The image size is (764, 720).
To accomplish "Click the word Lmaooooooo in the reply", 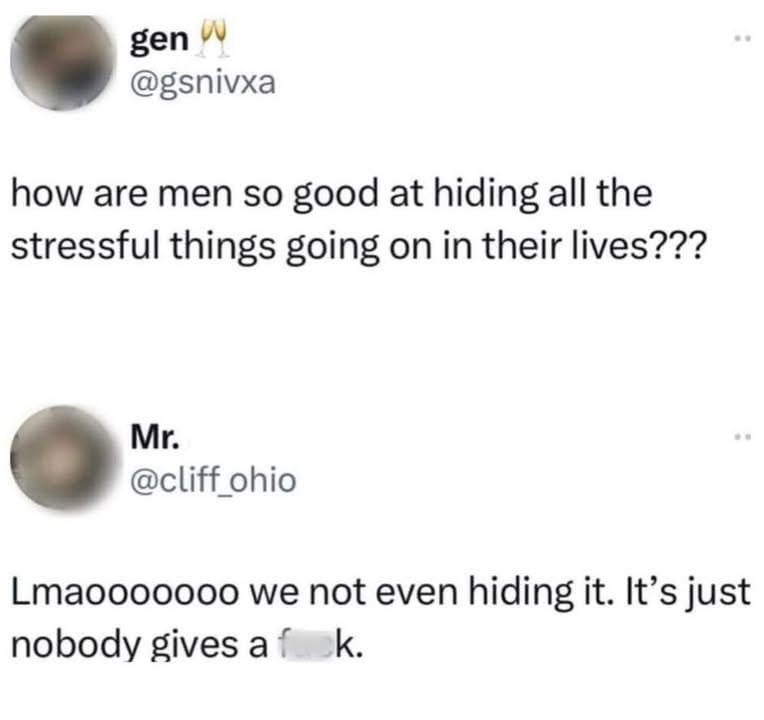I will pyautogui.click(x=125, y=593).
